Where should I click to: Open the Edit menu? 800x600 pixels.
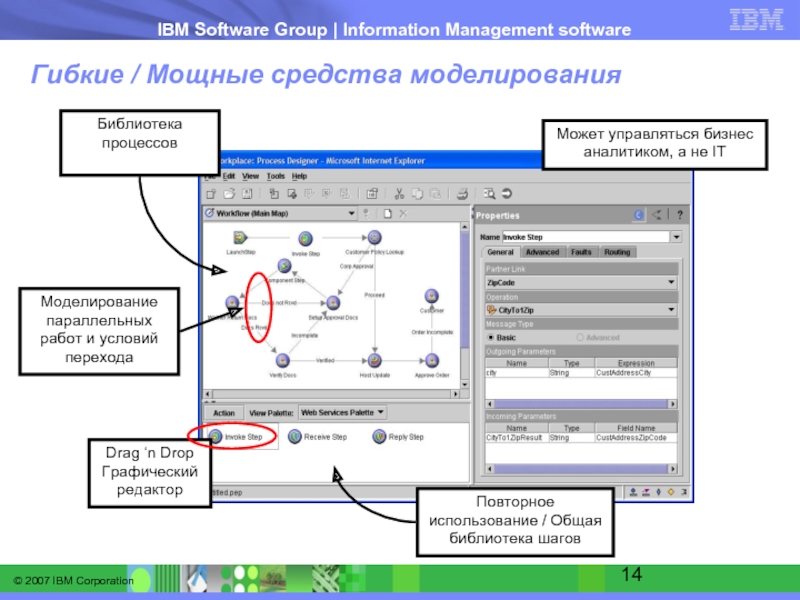[229, 176]
